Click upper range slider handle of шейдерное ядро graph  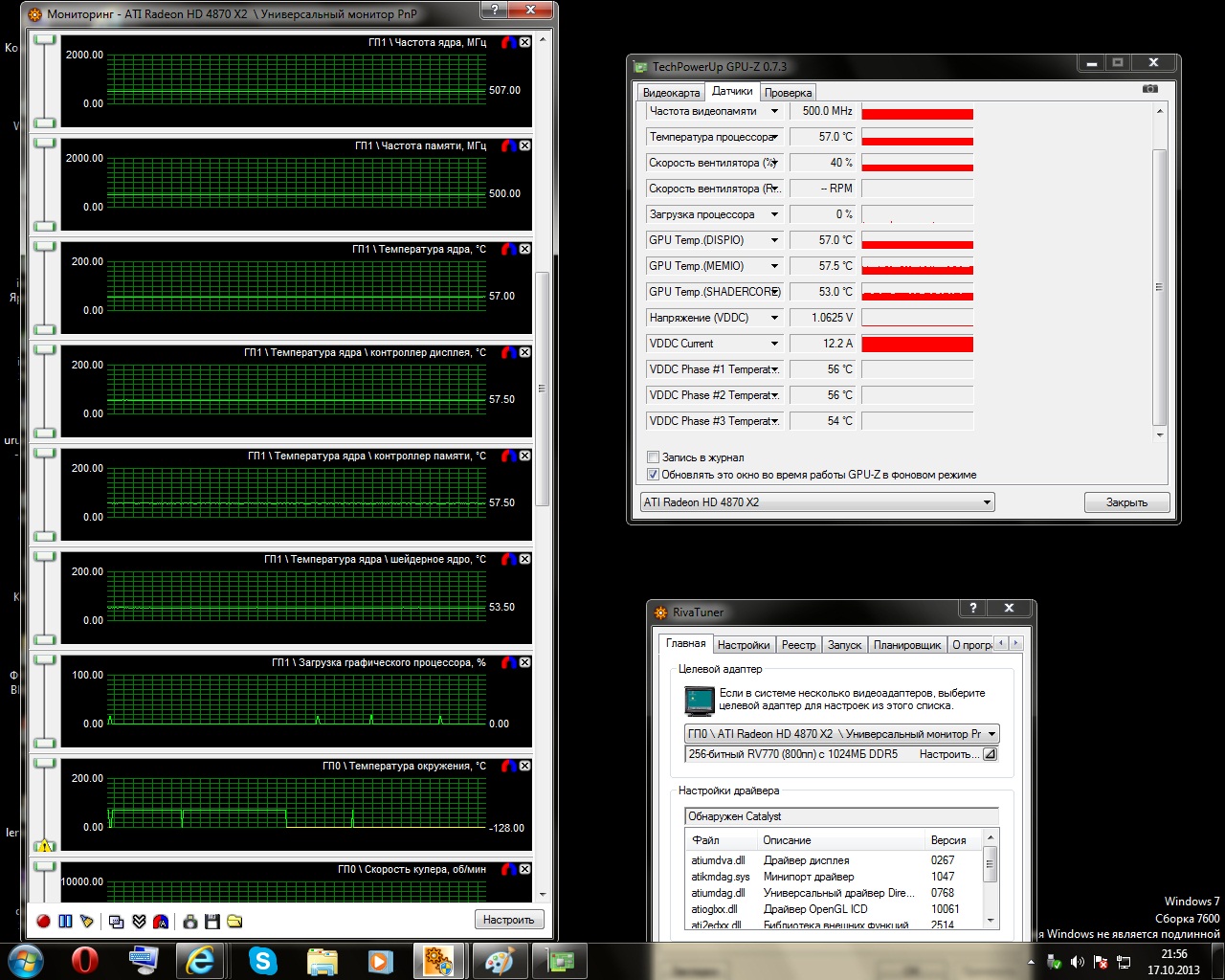[x=44, y=556]
